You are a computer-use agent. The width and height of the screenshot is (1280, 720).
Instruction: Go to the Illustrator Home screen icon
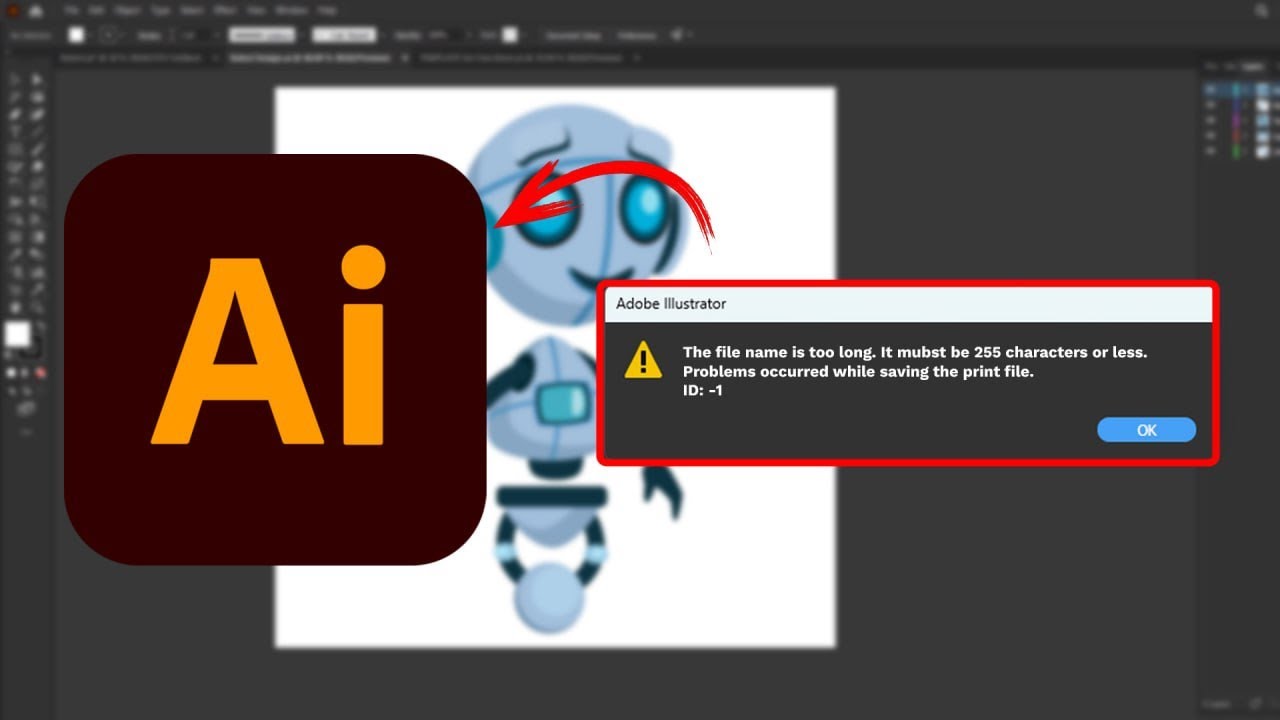tap(36, 10)
